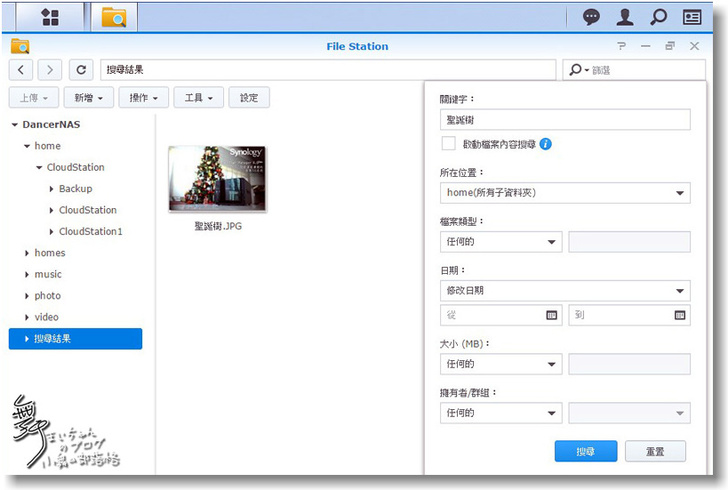Click the back navigation arrow

pyautogui.click(x=23, y=70)
